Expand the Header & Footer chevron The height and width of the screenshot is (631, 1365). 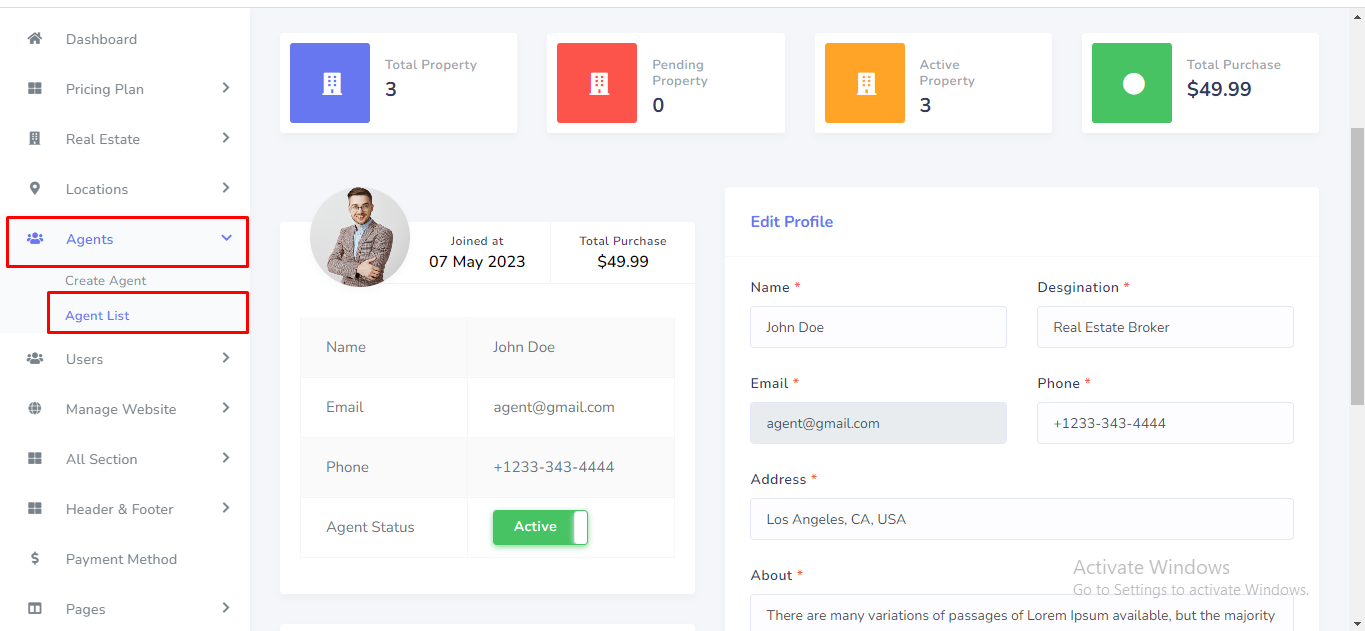click(x=226, y=508)
